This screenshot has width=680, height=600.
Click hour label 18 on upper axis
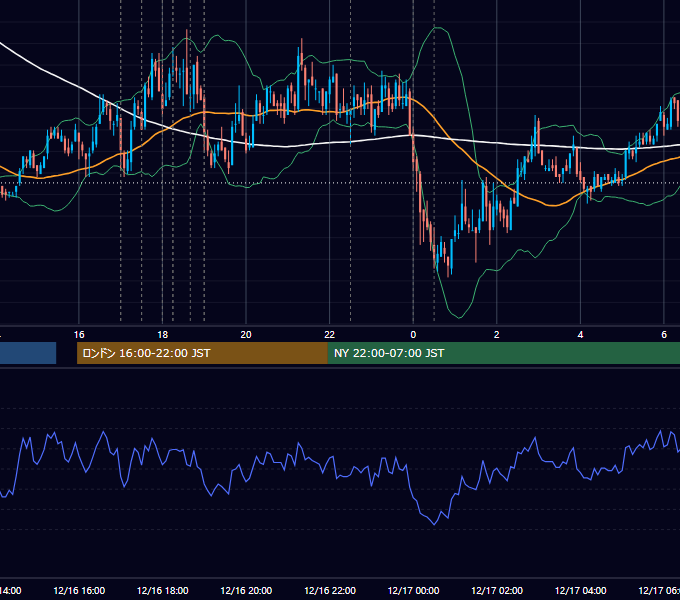[x=163, y=335]
